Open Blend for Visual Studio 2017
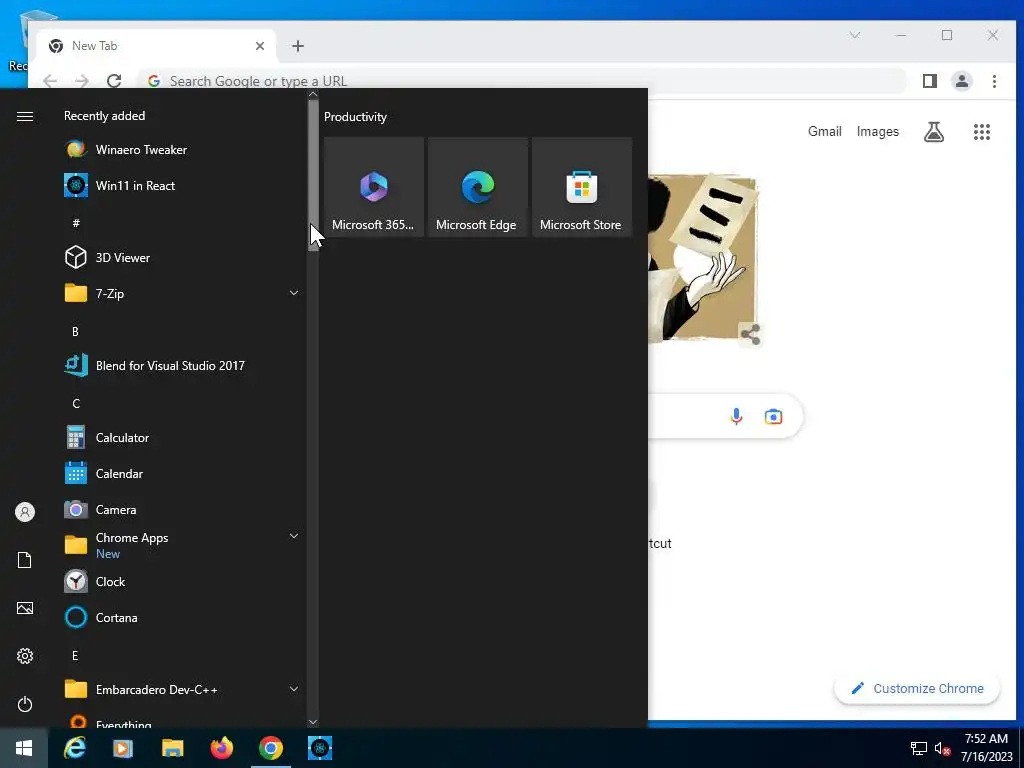Viewport: 1024px width, 768px height. coord(181,366)
